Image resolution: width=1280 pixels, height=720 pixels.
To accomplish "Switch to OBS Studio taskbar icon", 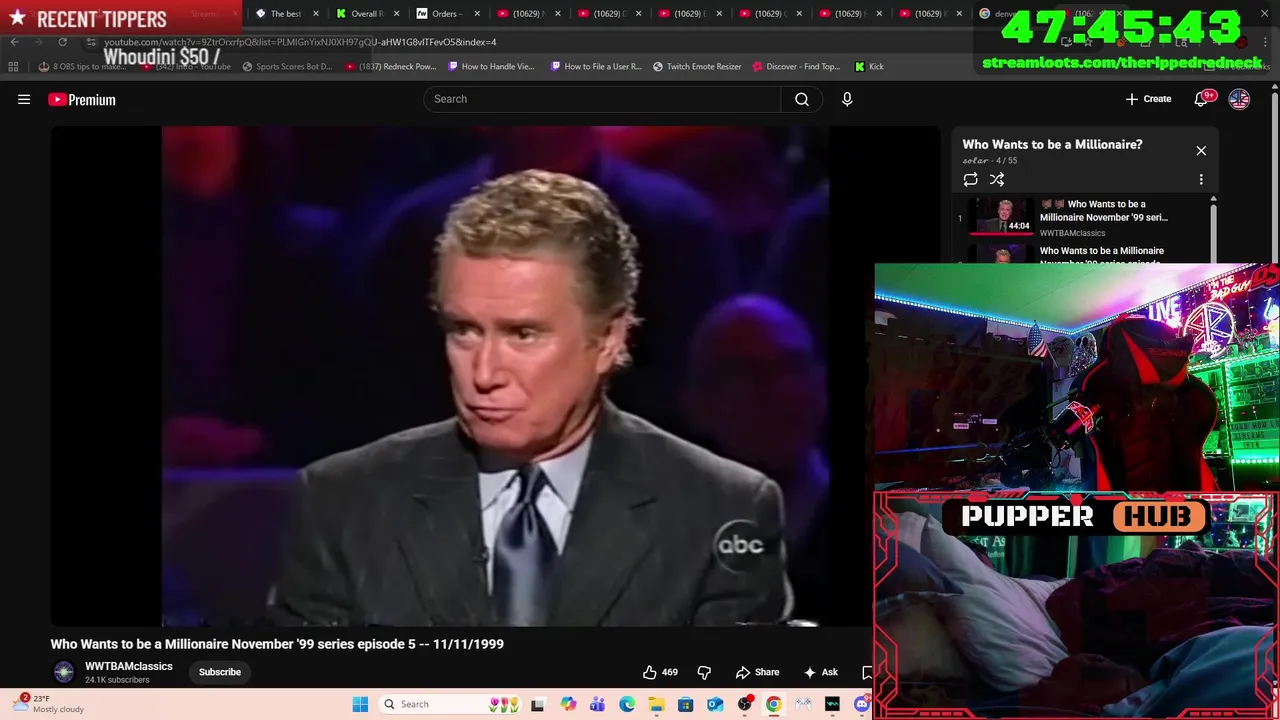I will click(x=744, y=704).
